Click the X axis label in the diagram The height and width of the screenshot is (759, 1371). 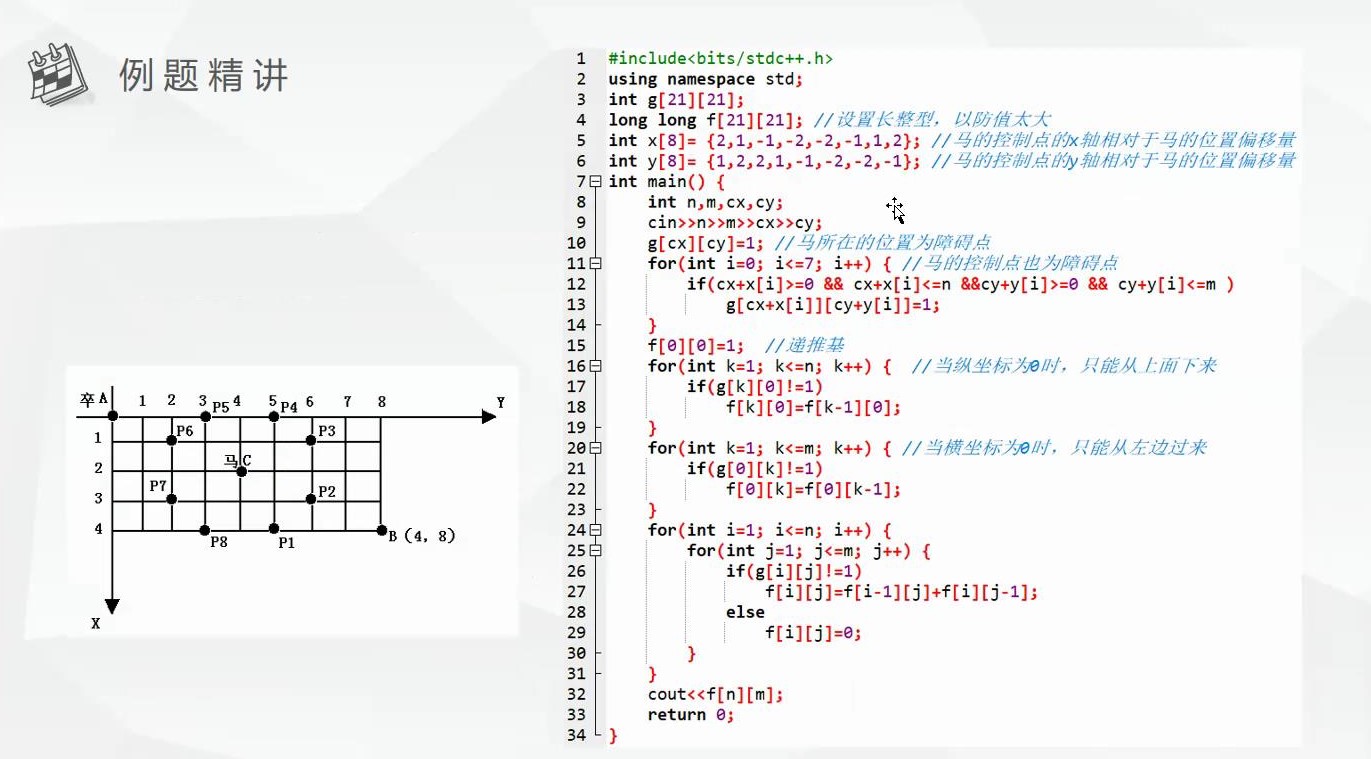96,623
